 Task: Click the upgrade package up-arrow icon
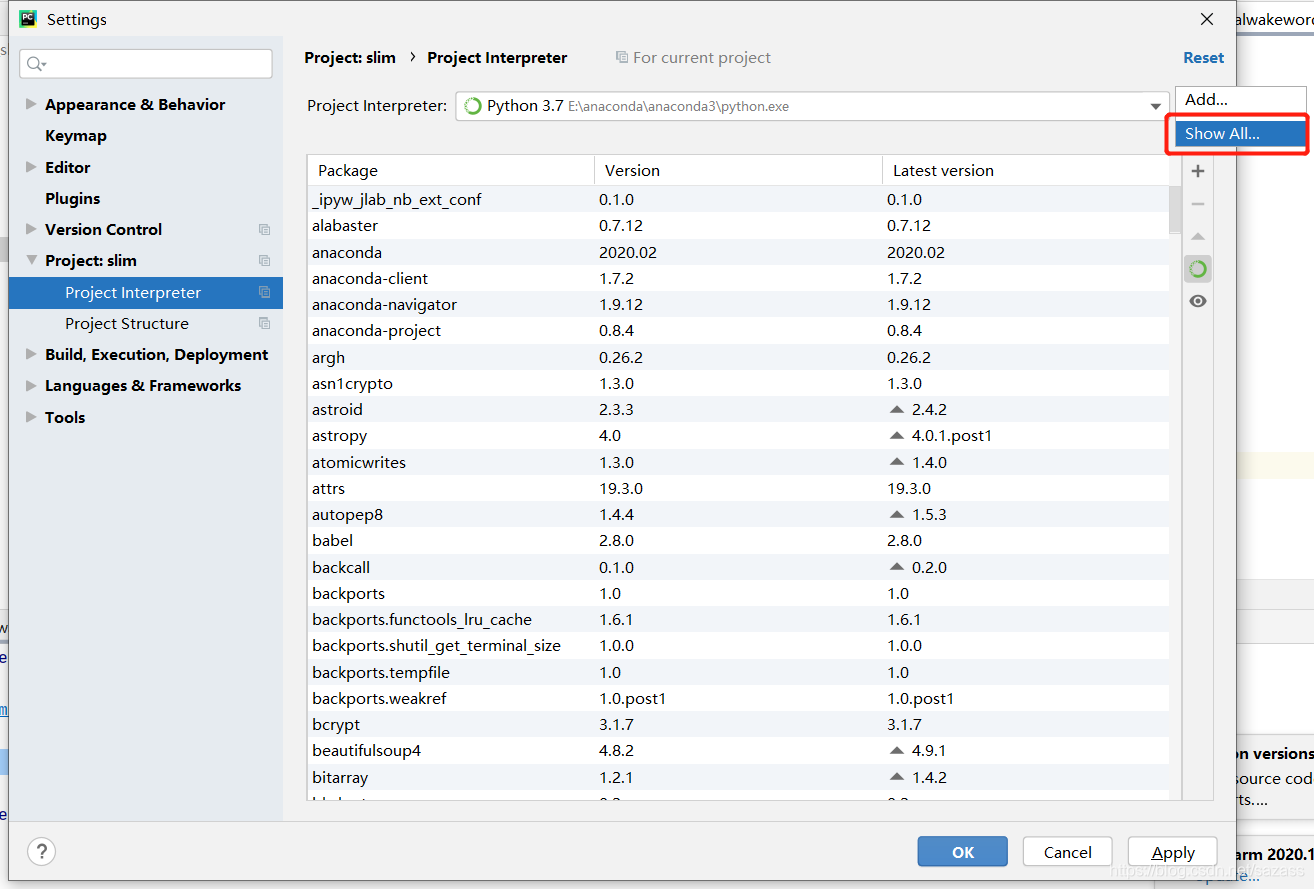(x=1198, y=237)
